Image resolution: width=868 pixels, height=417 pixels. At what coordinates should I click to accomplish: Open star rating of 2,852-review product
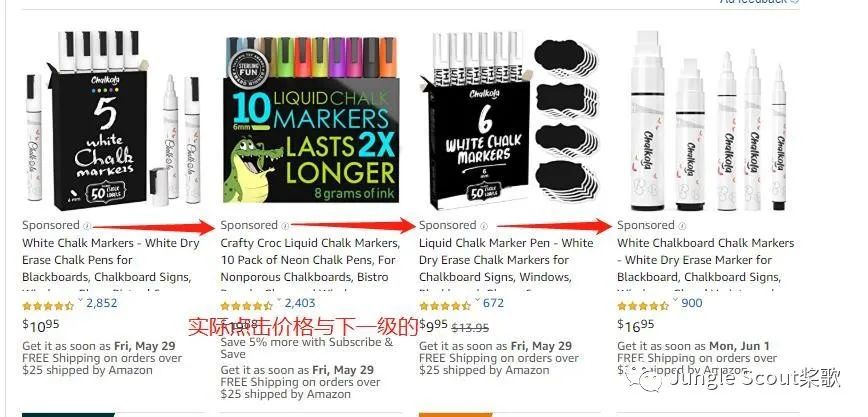tap(48, 306)
